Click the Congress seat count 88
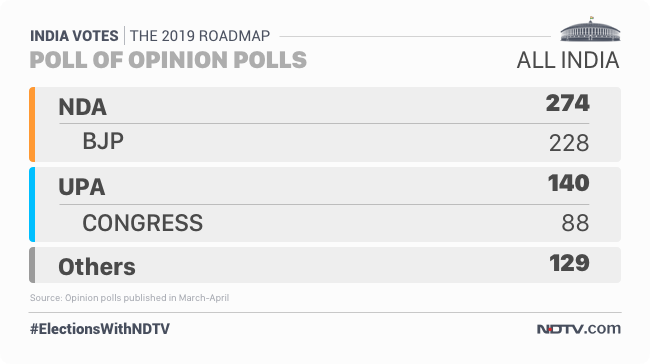The image size is (650, 364). tap(575, 223)
